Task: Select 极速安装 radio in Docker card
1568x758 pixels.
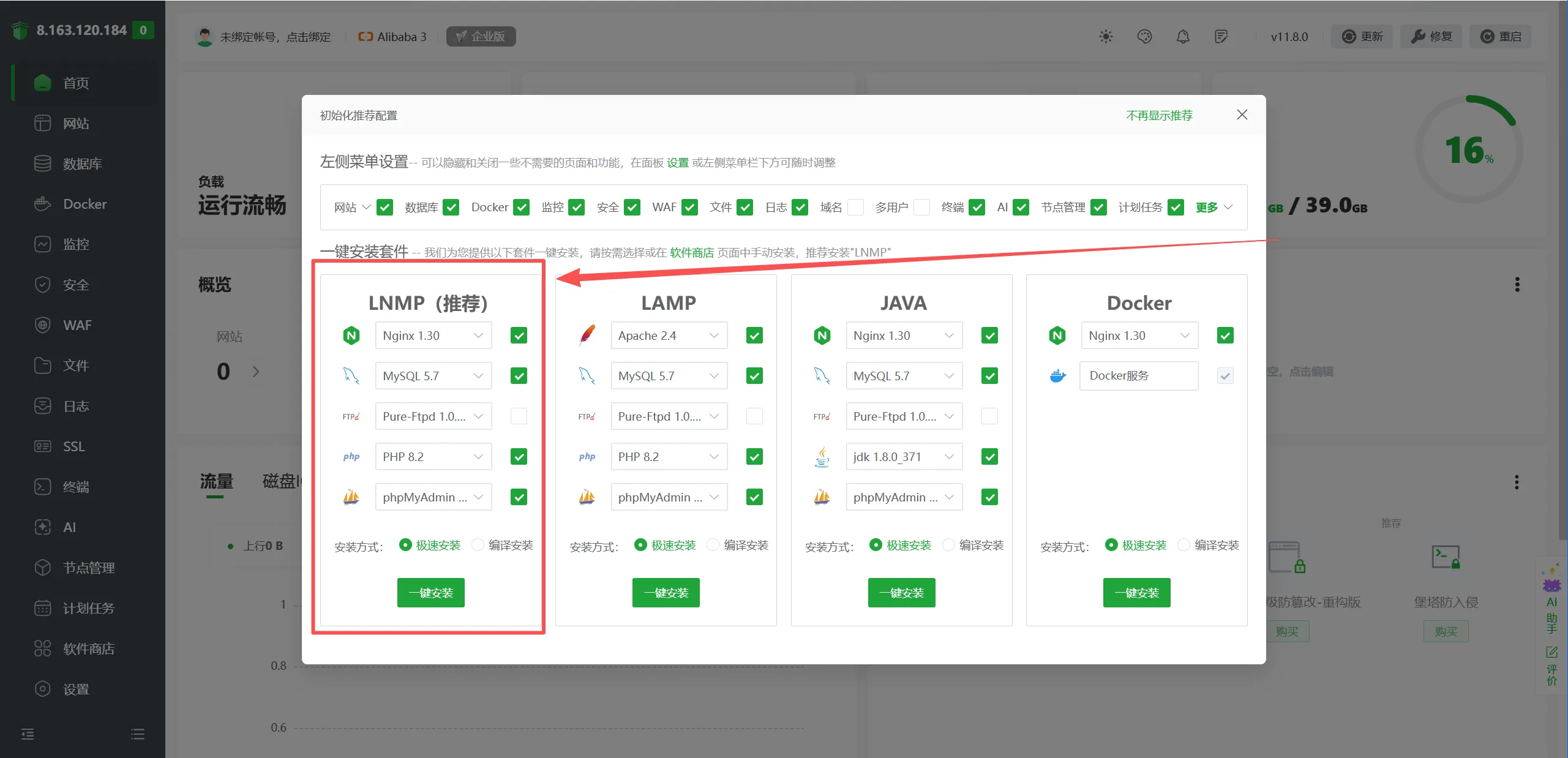Action: [x=1111, y=545]
